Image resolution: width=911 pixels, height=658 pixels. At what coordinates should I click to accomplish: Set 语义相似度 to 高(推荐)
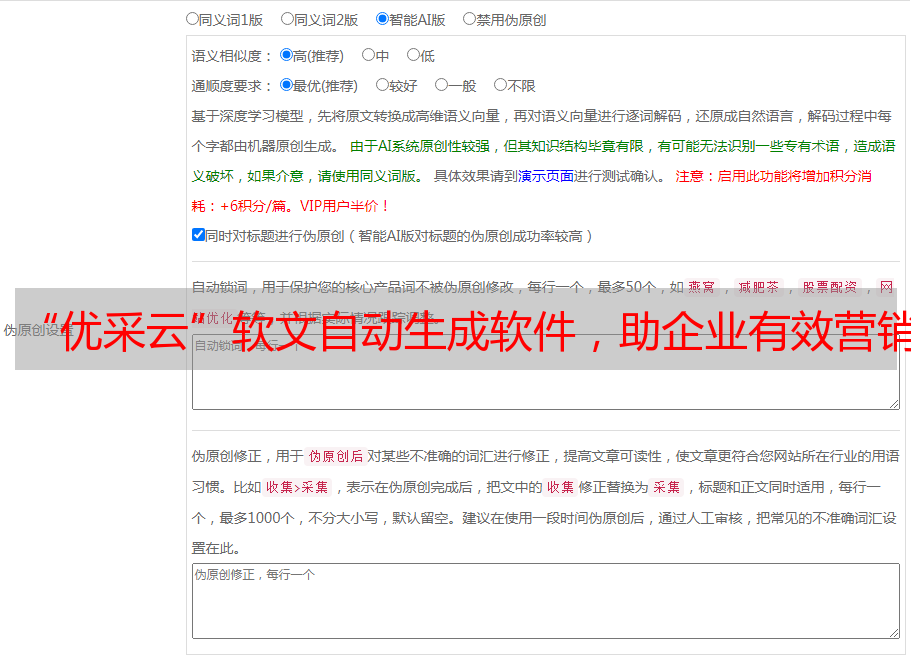click(x=286, y=55)
